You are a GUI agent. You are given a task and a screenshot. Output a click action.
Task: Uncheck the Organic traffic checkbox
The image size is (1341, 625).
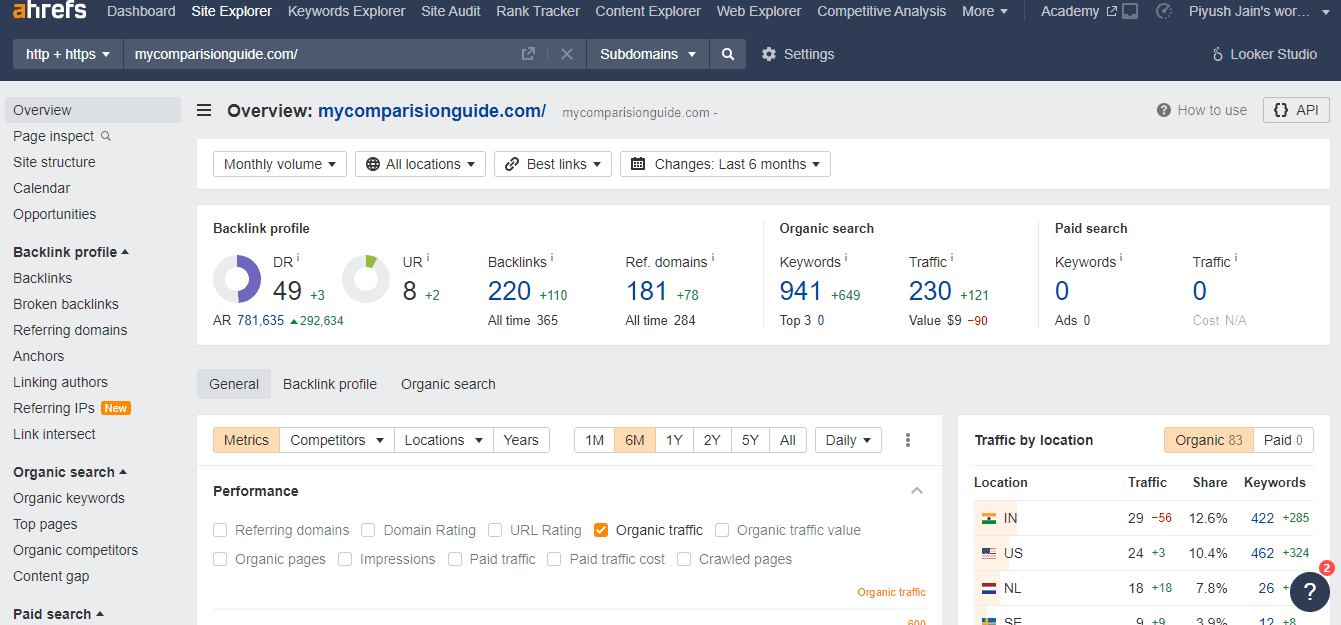point(601,530)
